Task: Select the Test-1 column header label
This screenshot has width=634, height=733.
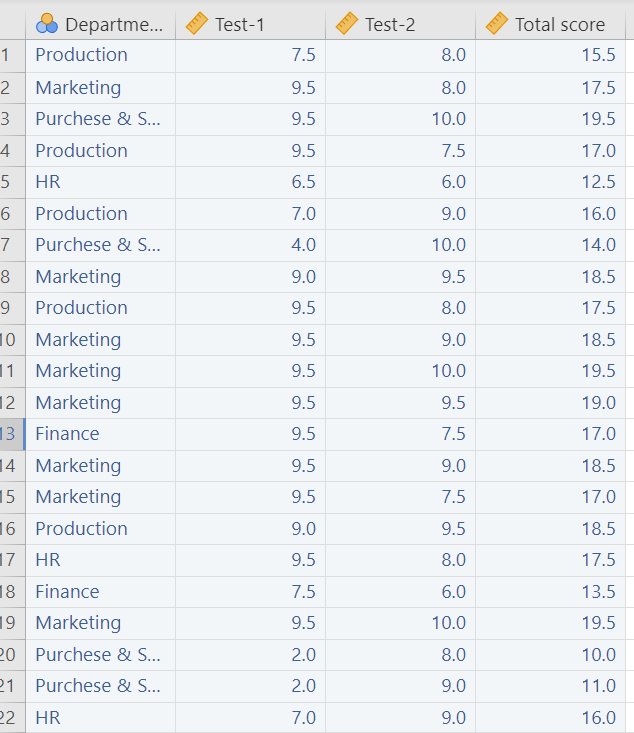Action: pos(239,25)
